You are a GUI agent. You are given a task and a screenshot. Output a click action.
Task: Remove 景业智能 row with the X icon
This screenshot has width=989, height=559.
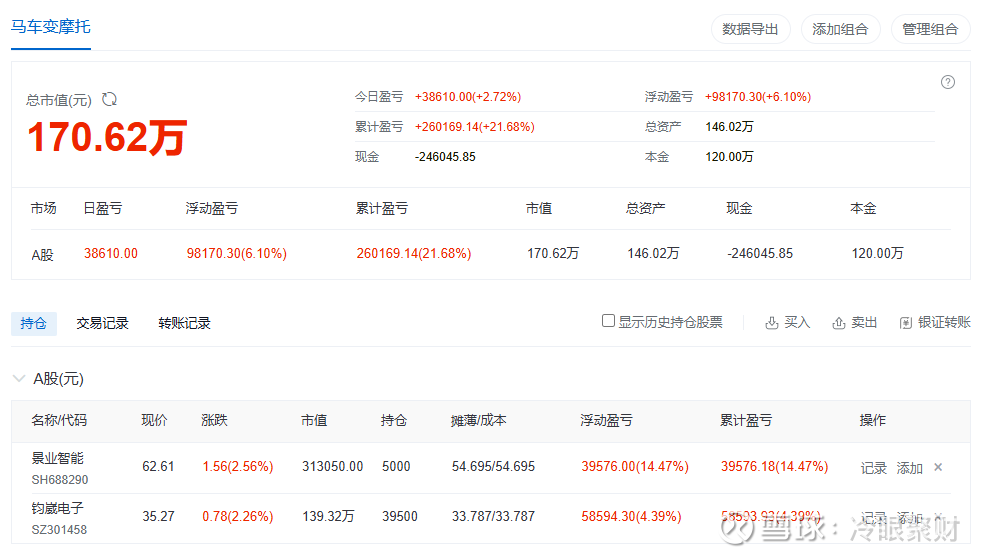[x=938, y=467]
